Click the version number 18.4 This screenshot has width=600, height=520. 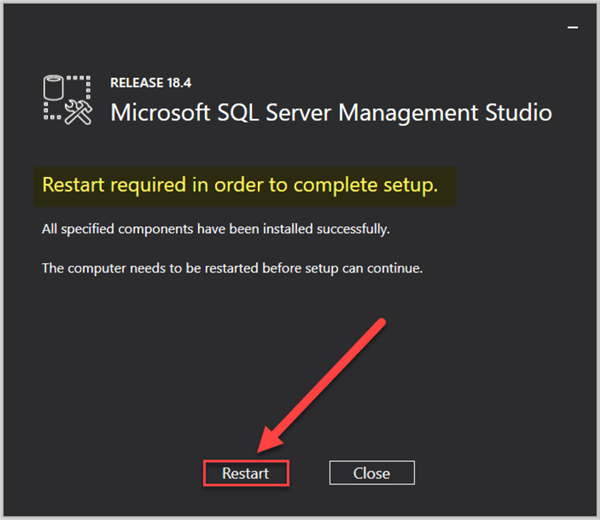point(176,84)
